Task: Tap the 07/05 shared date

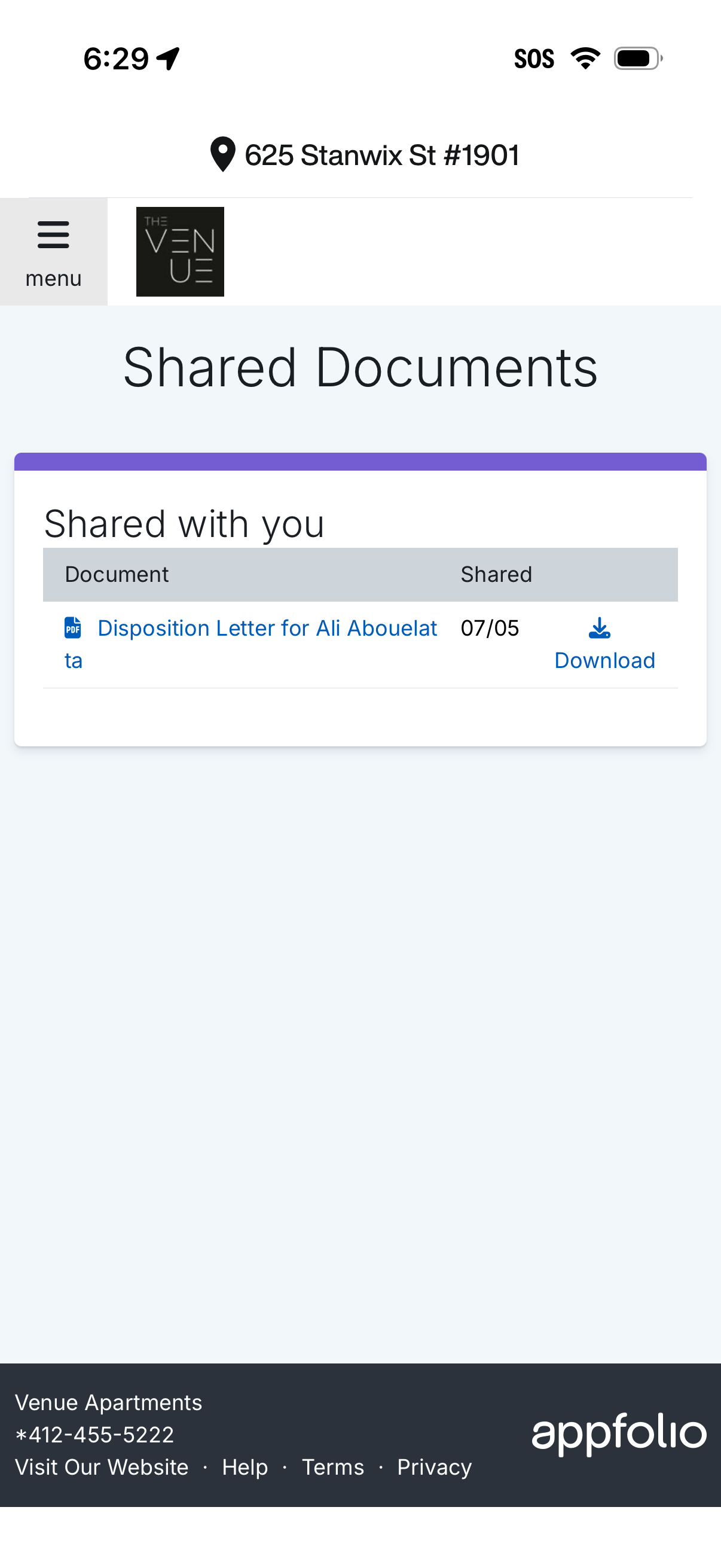Action: [x=490, y=628]
